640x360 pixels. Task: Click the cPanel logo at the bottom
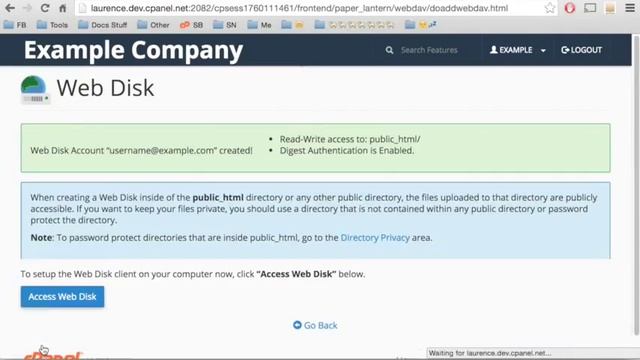click(x=53, y=356)
